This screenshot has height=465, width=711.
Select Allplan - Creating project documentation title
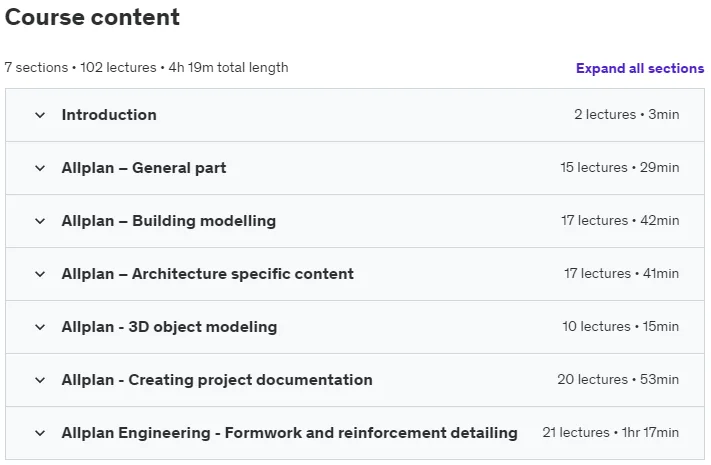click(217, 380)
